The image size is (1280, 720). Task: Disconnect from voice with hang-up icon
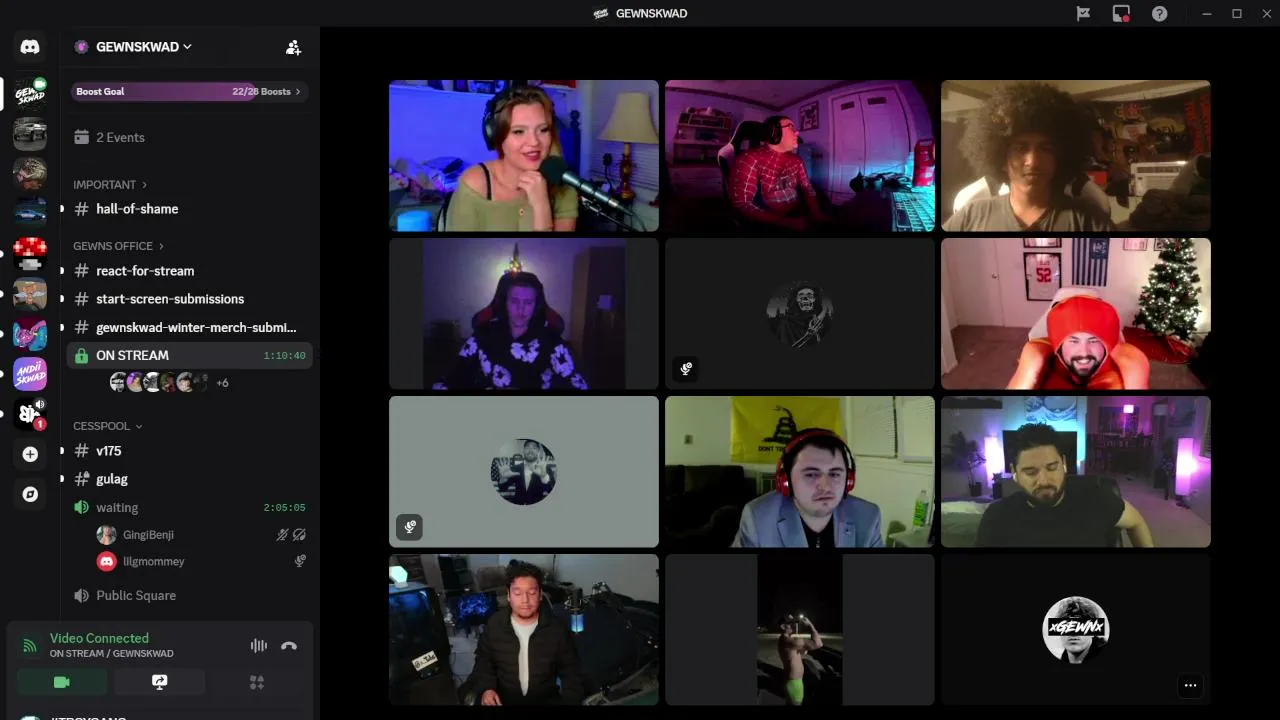[289, 645]
